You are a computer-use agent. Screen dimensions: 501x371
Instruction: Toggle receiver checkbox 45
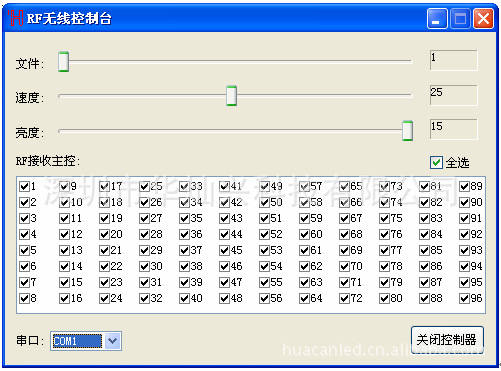(225, 250)
